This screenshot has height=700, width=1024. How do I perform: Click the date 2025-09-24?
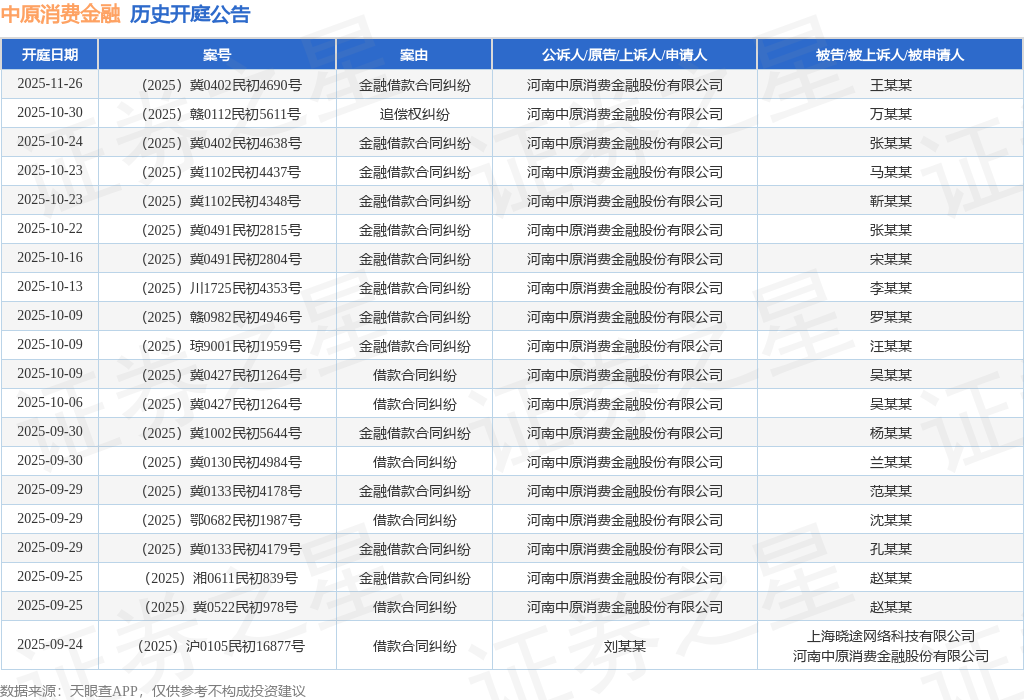[50, 644]
